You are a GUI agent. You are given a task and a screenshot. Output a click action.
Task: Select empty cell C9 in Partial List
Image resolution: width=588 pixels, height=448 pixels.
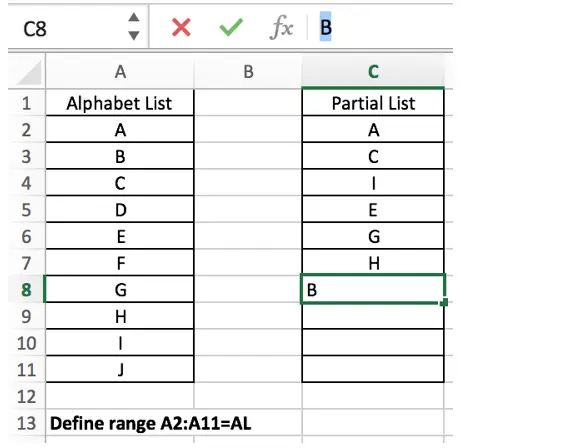373,316
